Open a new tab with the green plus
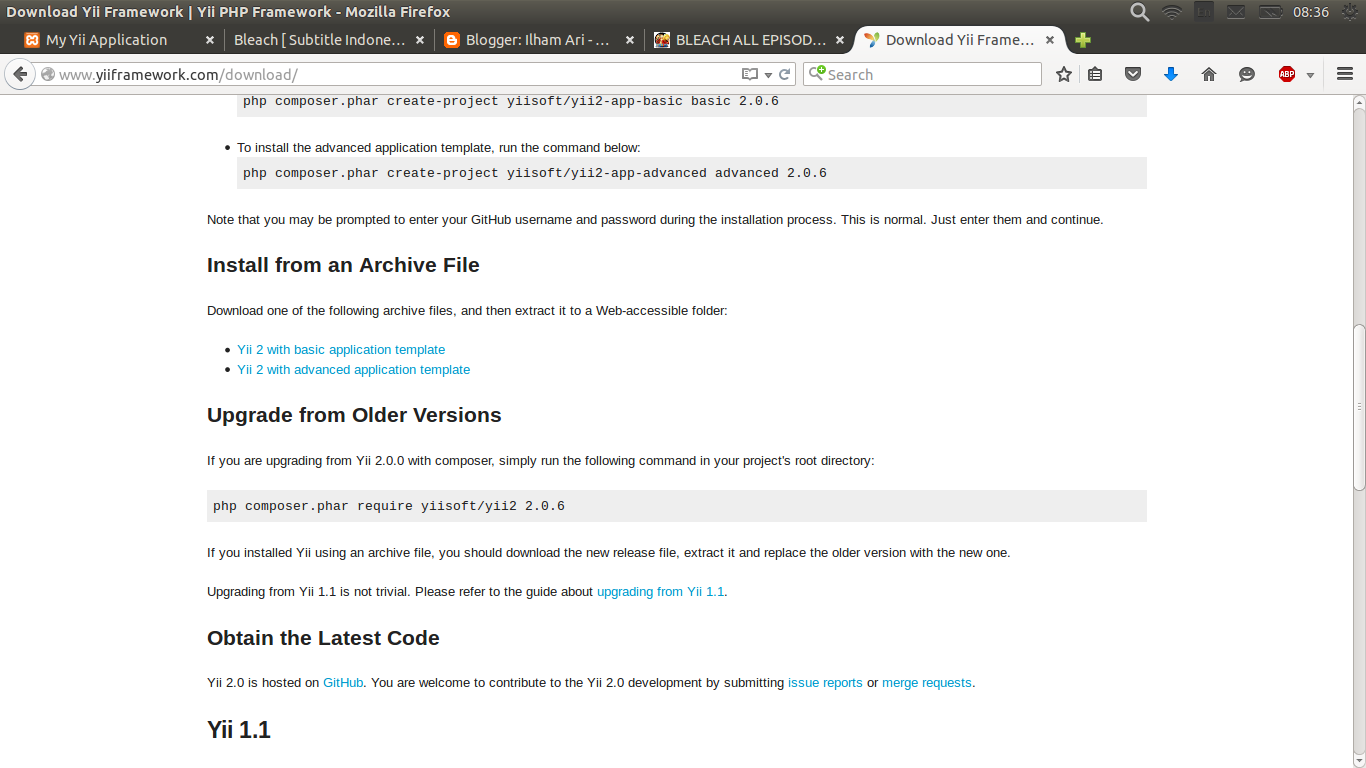 [x=1083, y=40]
